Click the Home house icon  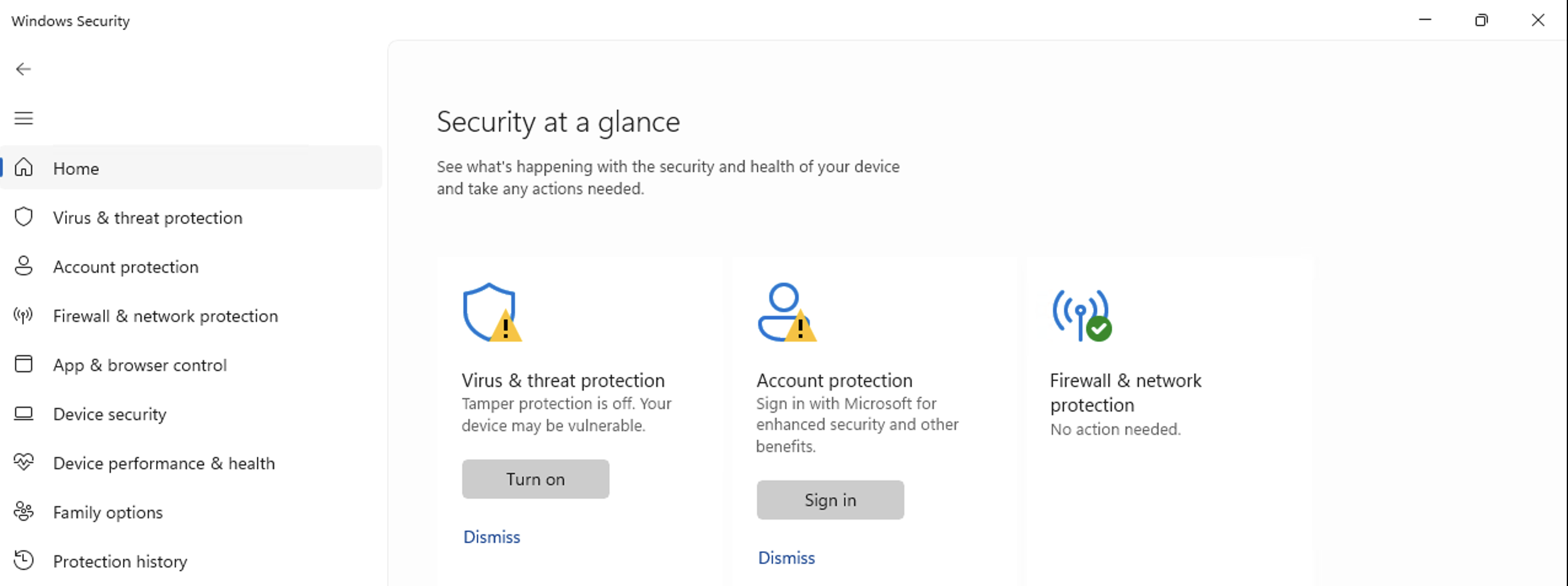[23, 167]
